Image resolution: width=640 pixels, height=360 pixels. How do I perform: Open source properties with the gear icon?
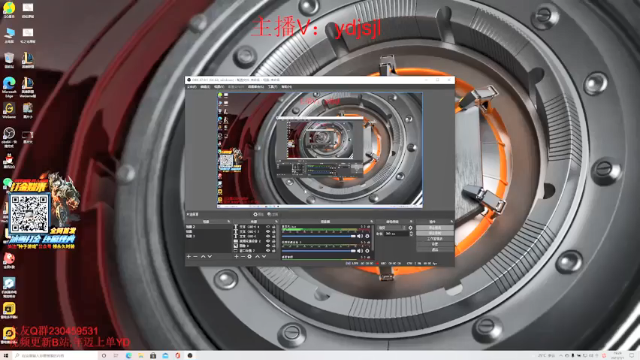[x=249, y=256]
